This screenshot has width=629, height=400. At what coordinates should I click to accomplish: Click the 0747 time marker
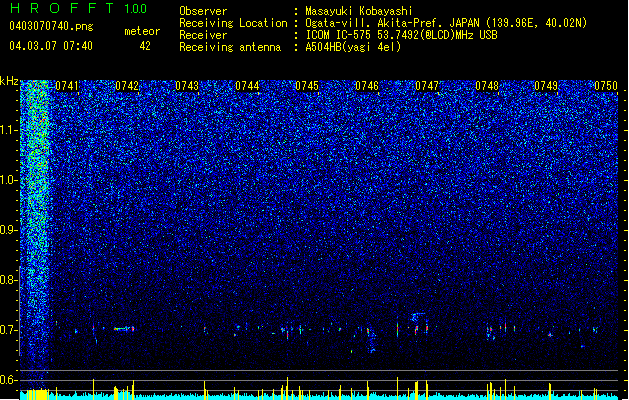pyautogui.click(x=427, y=86)
